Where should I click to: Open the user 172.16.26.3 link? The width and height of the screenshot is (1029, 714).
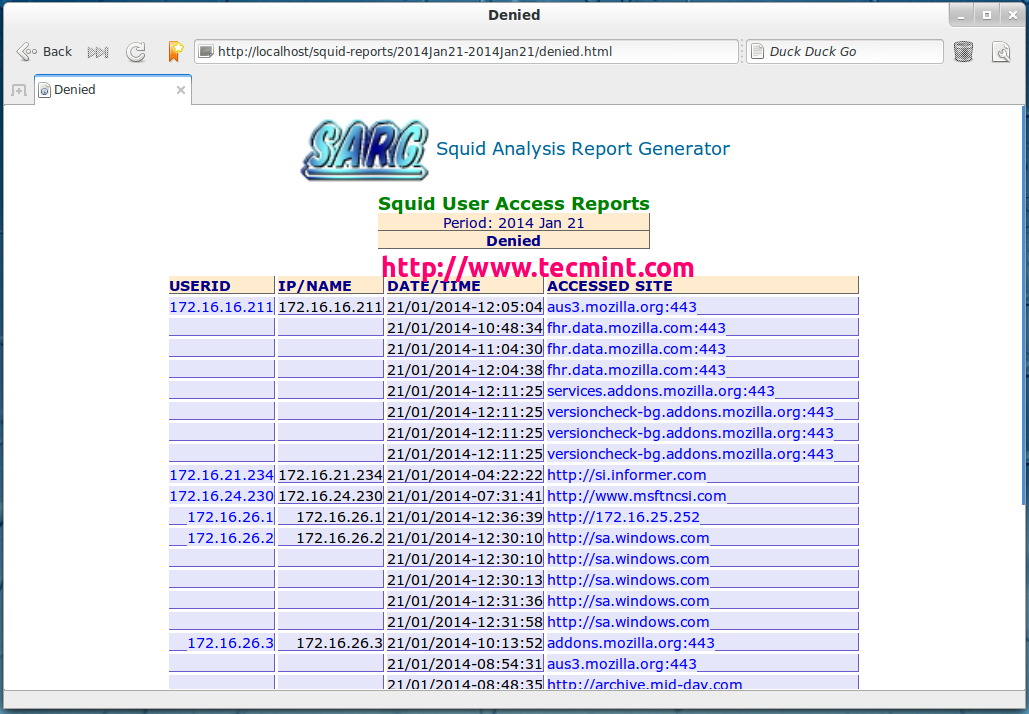point(230,642)
